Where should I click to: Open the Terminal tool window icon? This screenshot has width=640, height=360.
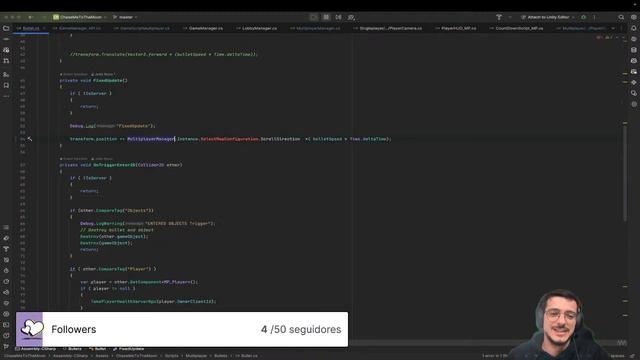(x=6, y=325)
